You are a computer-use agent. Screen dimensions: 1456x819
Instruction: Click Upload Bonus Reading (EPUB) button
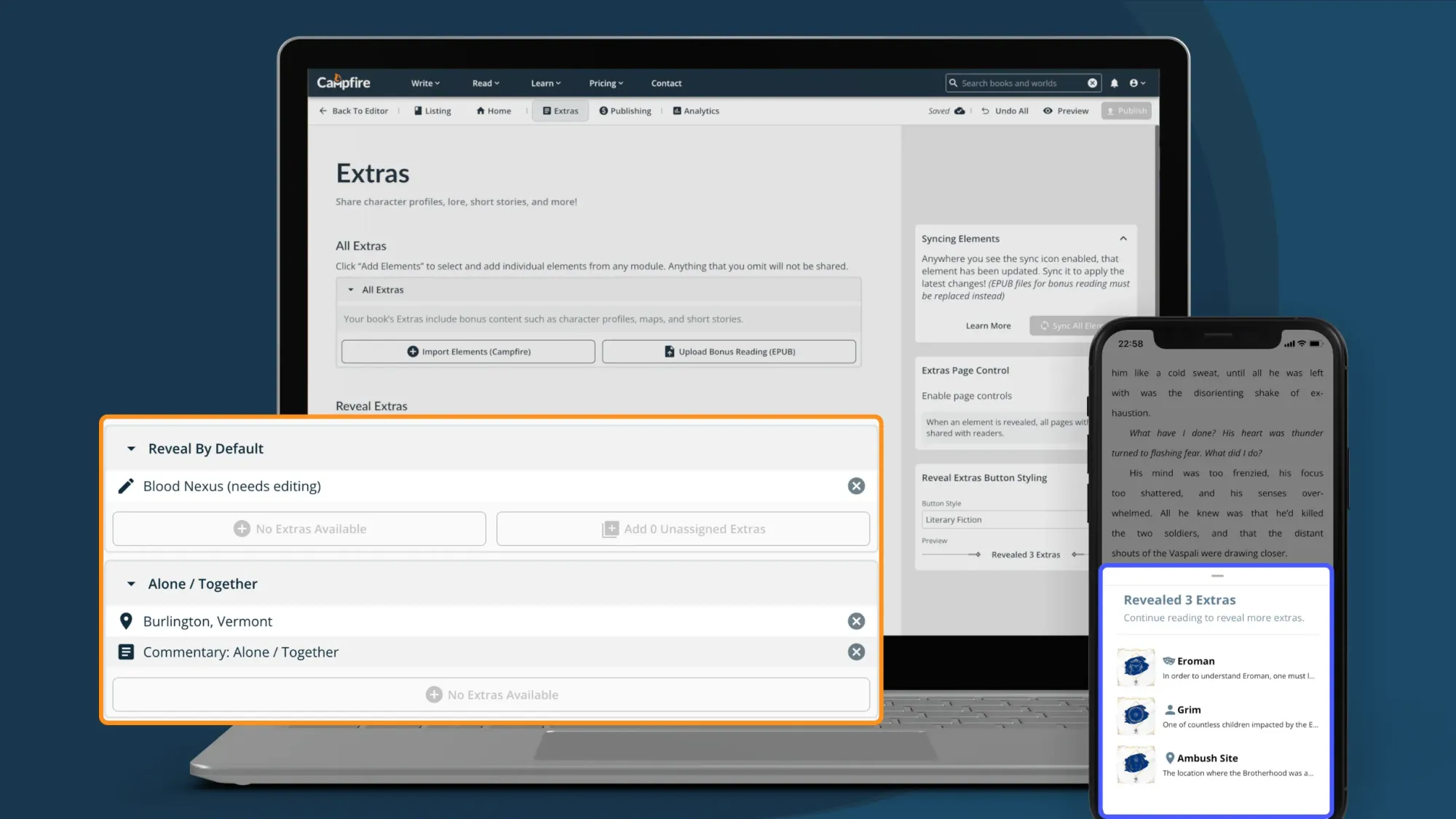(729, 352)
